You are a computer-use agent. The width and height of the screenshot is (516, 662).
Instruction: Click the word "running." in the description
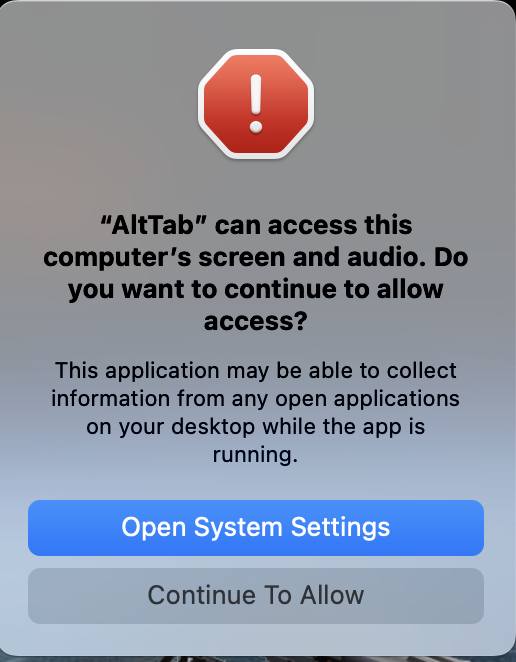click(x=255, y=455)
